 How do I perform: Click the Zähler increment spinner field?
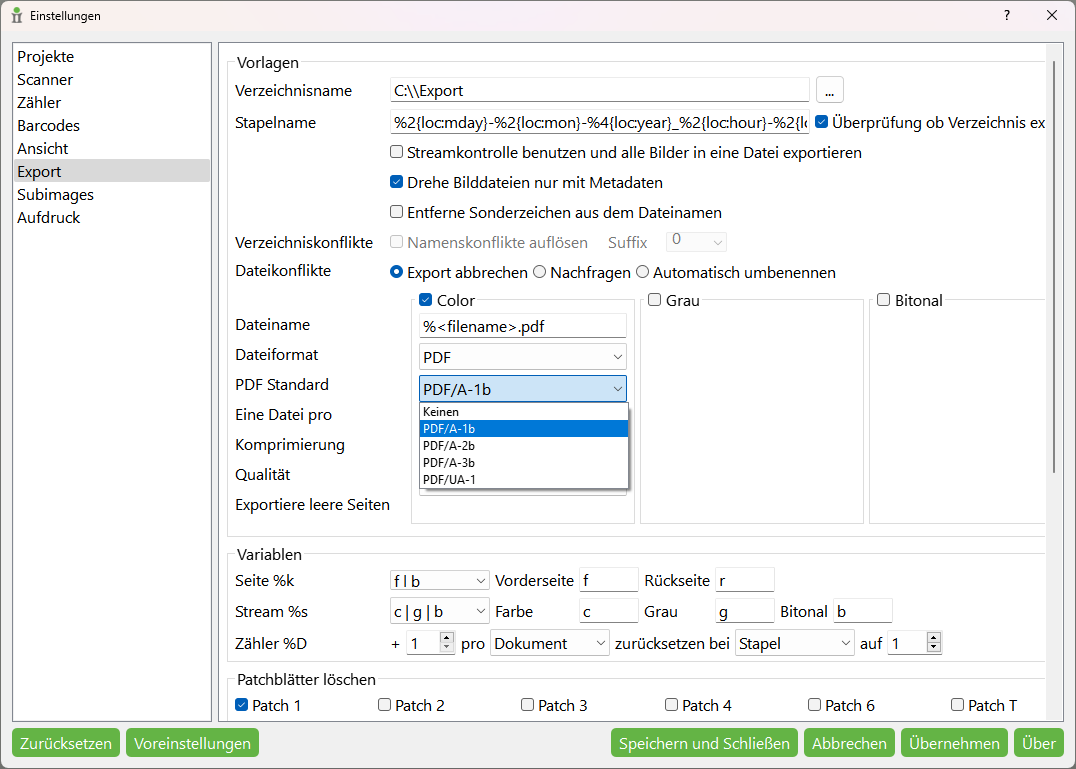pos(430,643)
